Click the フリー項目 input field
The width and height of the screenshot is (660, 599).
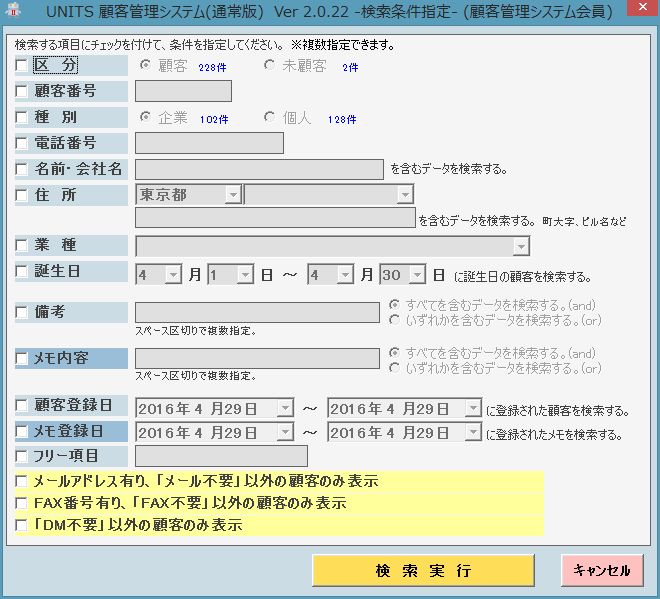pos(221,456)
